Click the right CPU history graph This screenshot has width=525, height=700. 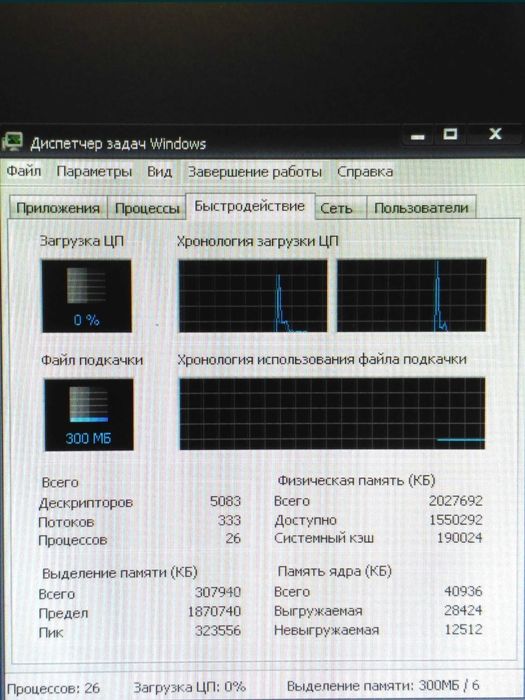(411, 295)
